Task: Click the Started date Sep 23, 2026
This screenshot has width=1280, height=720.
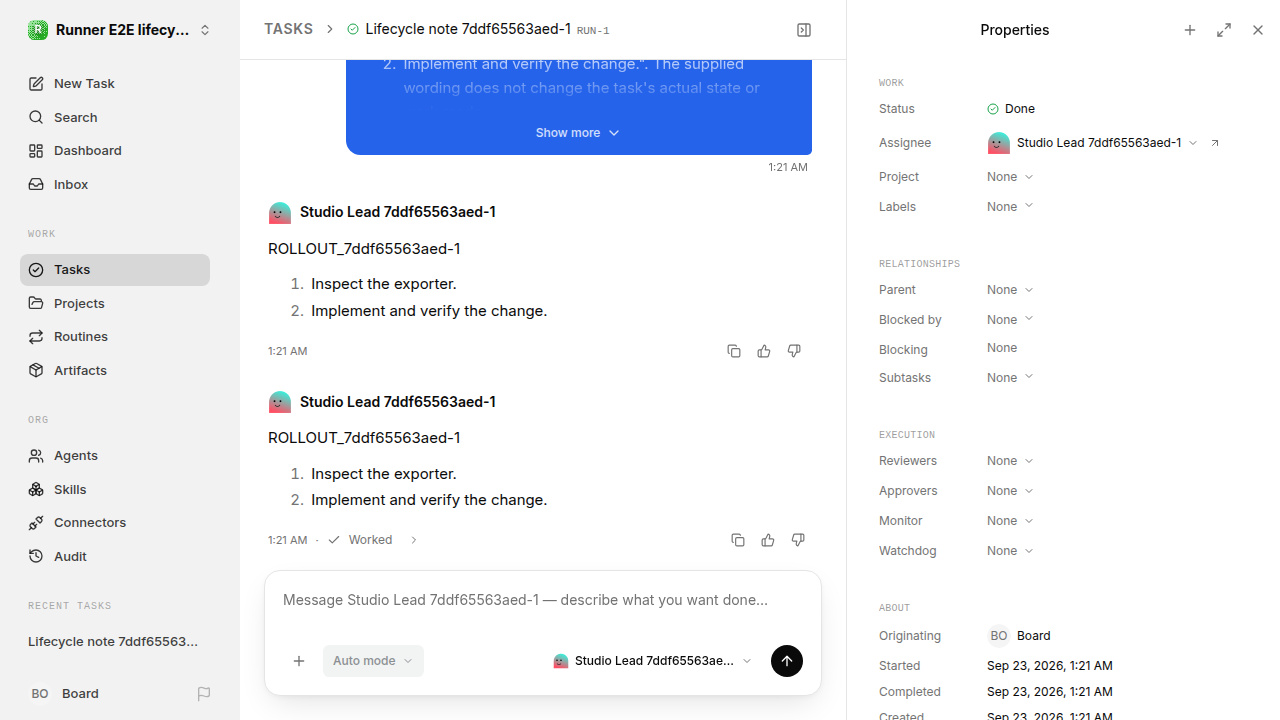Action: pyautogui.click(x=1050, y=666)
